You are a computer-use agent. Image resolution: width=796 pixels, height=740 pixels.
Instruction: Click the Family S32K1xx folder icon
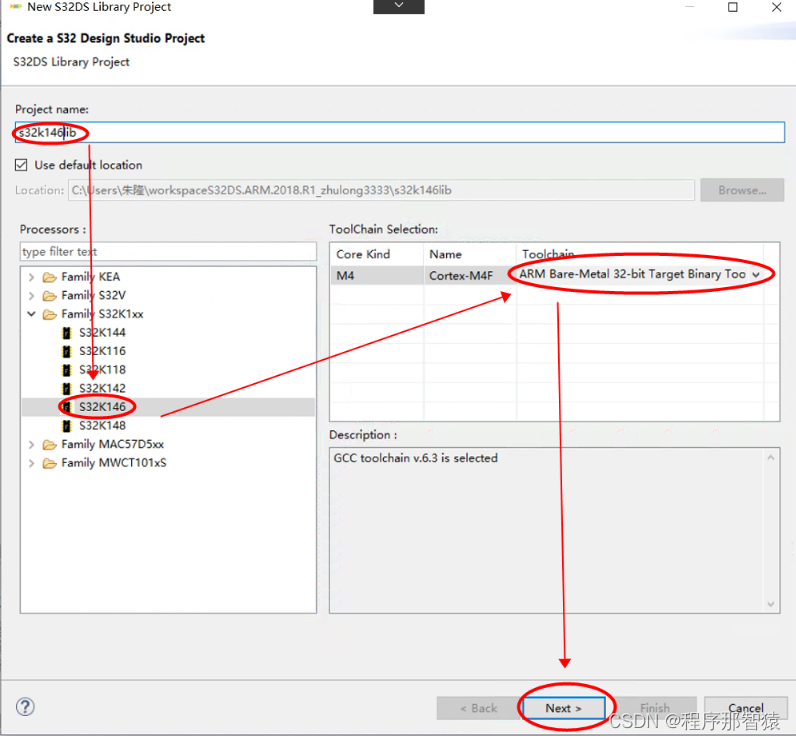point(50,314)
